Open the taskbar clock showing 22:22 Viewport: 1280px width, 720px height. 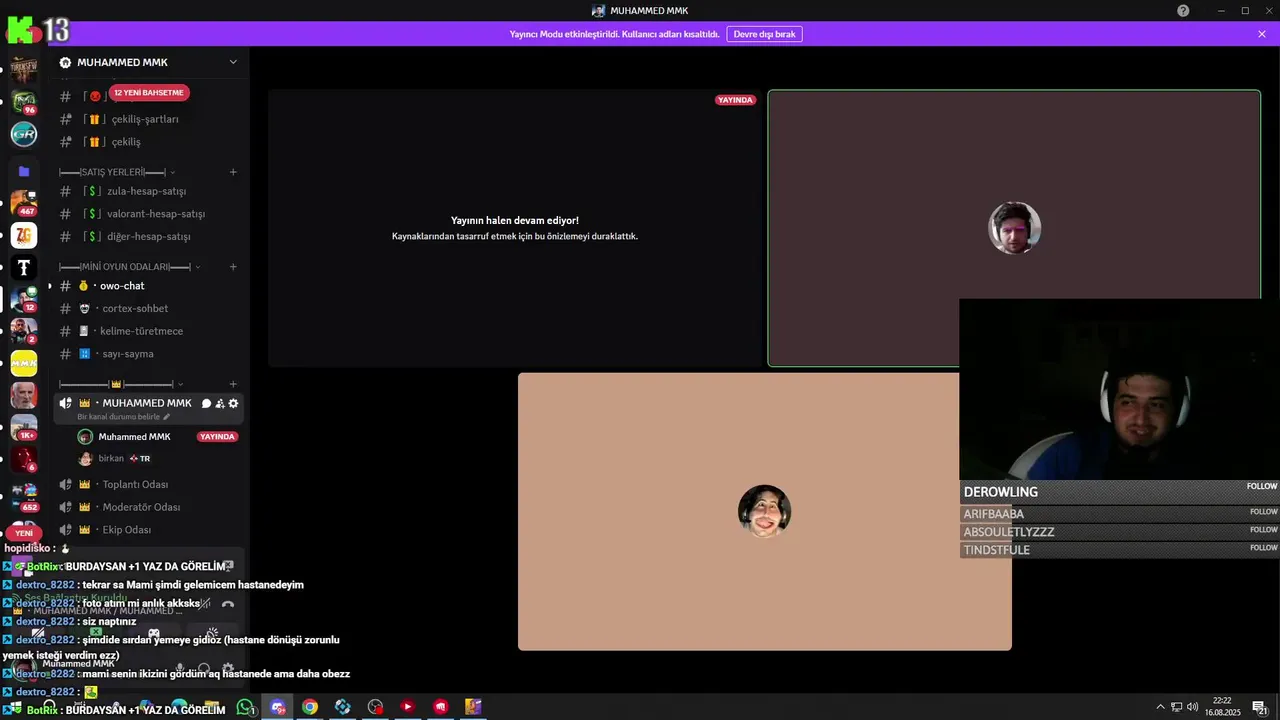1222,707
